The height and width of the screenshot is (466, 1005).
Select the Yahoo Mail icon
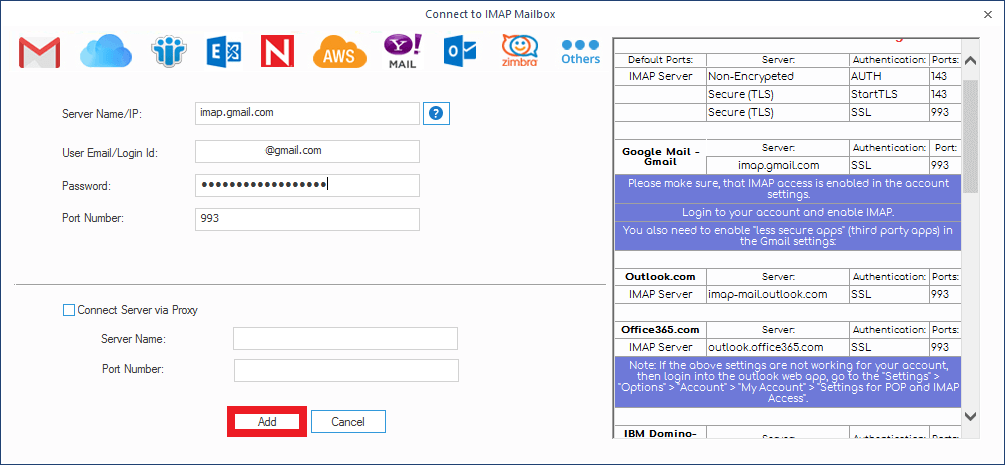click(x=403, y=51)
